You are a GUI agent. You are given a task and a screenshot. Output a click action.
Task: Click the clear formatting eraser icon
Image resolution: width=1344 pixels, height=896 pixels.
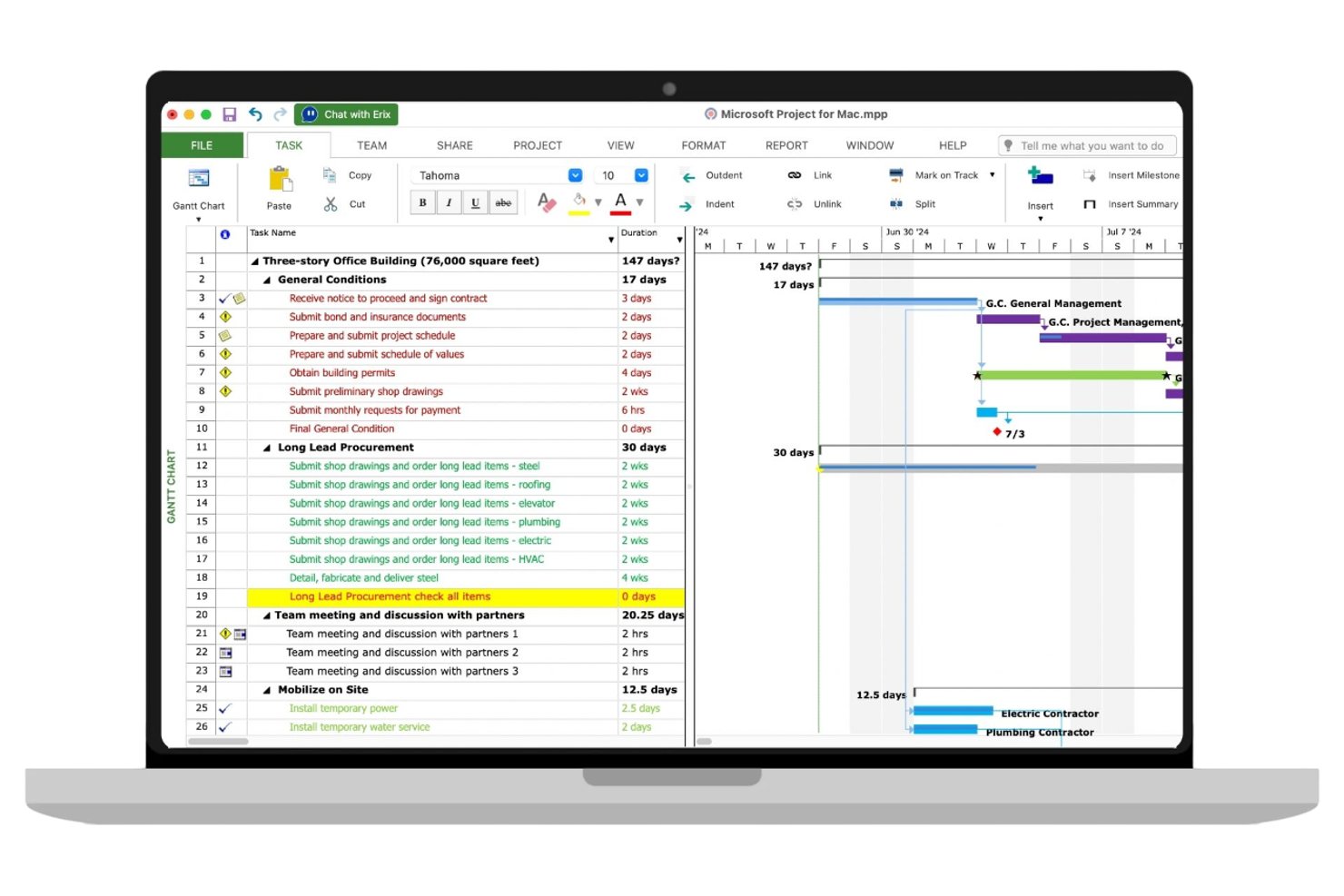pos(547,202)
